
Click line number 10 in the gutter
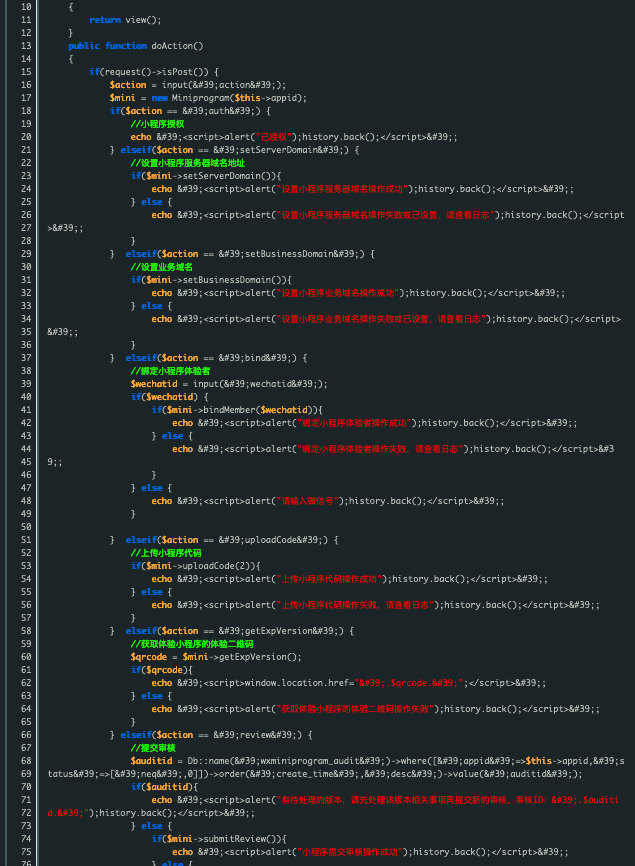coord(26,7)
